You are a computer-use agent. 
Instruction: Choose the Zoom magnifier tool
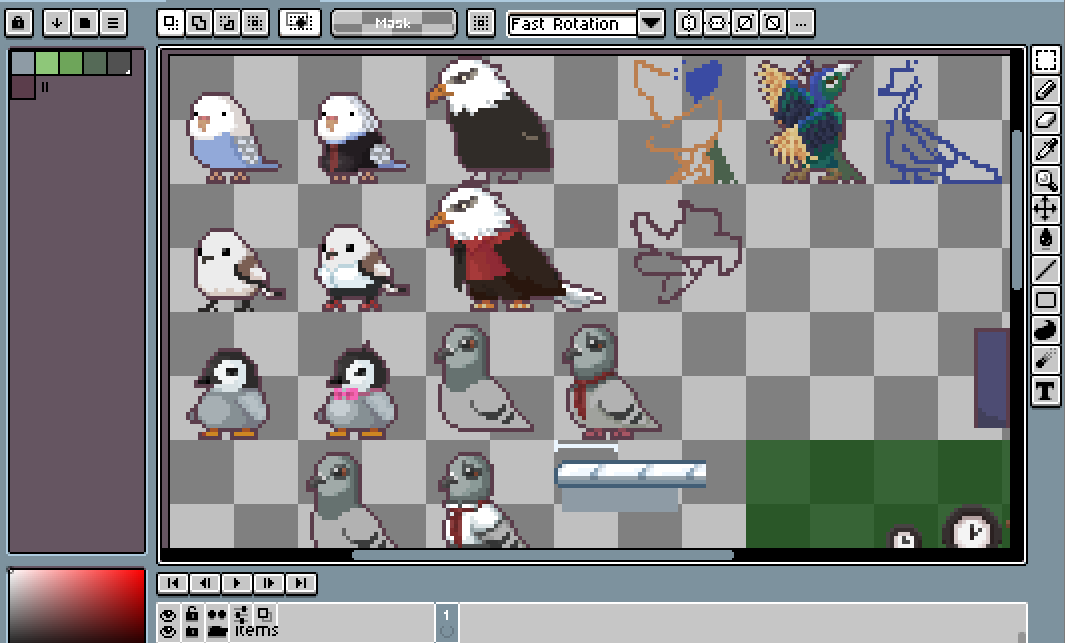(1046, 180)
